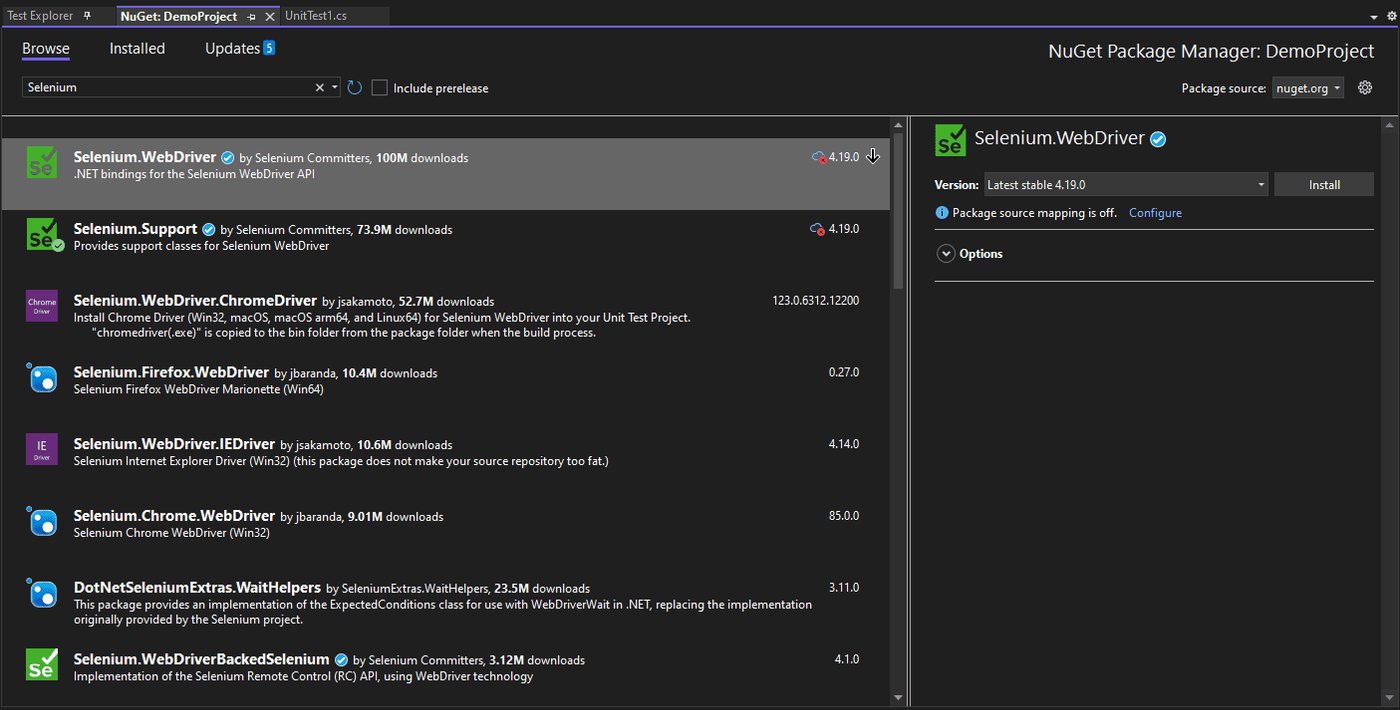
Task: Click the DotNetSeleniumExtras.WaitHelpers package icon
Action: click(x=42, y=594)
